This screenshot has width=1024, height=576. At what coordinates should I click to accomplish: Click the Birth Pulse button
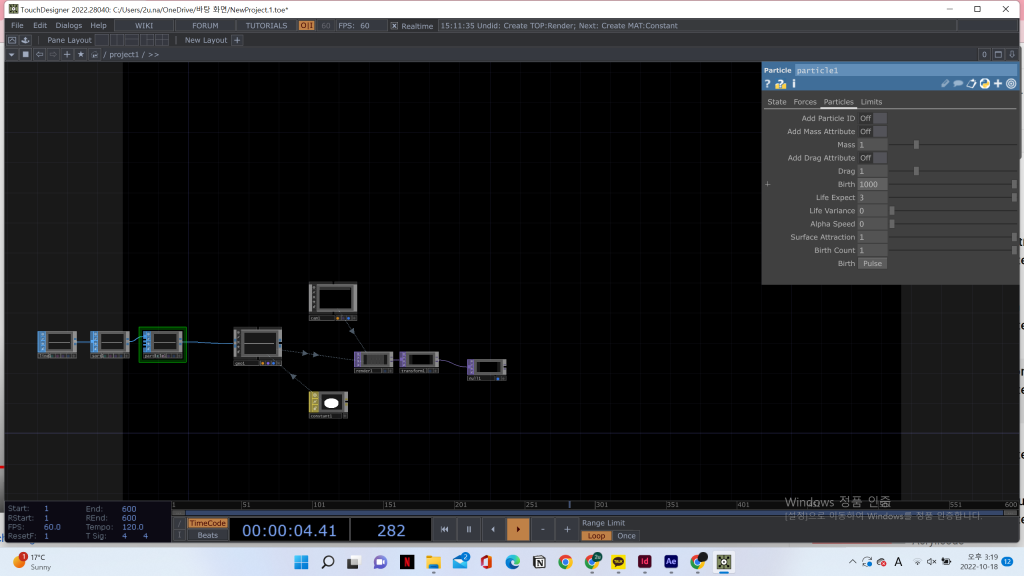[872, 263]
